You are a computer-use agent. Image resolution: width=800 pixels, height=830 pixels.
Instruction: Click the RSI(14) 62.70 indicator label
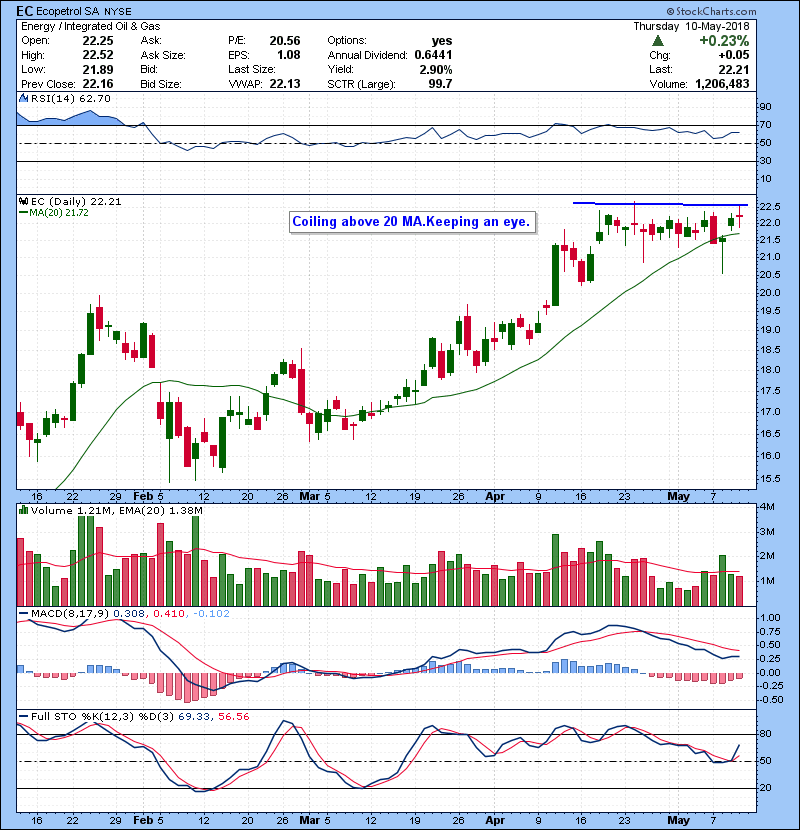pos(70,98)
